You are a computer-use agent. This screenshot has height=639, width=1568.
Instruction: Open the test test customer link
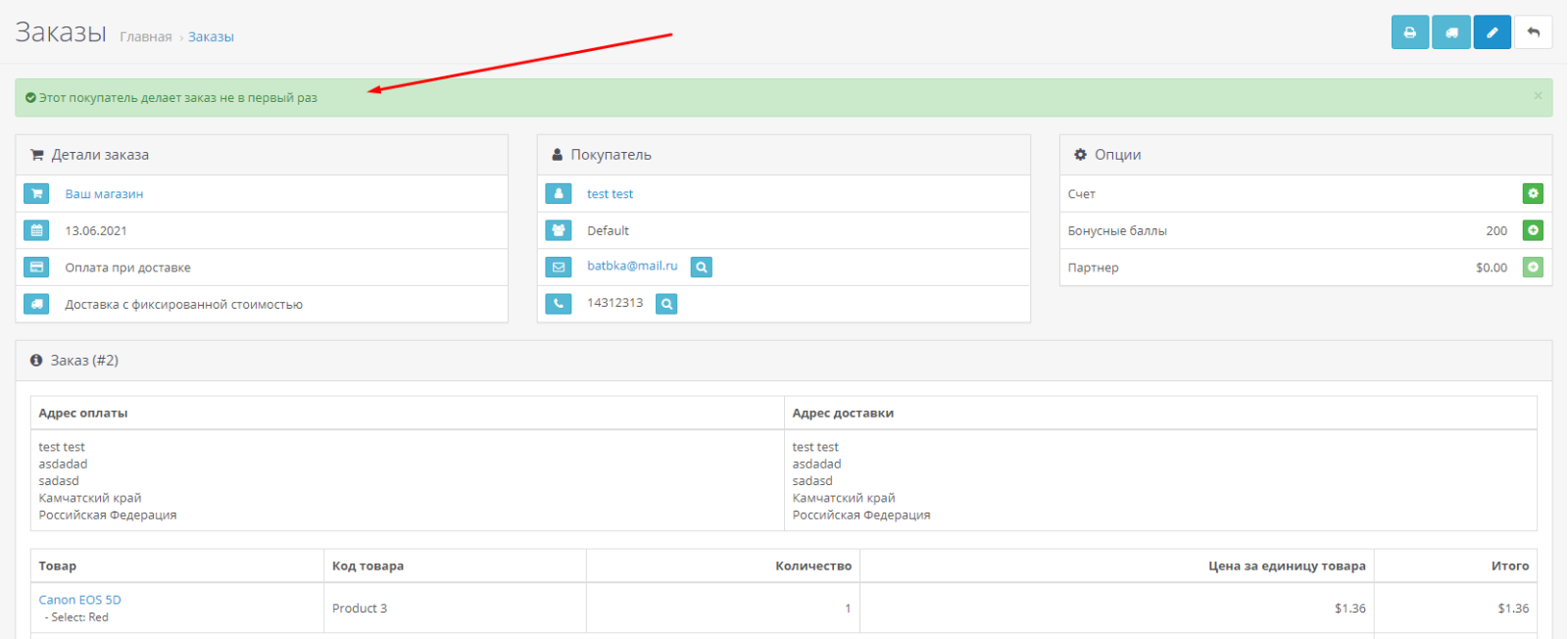[x=610, y=194]
